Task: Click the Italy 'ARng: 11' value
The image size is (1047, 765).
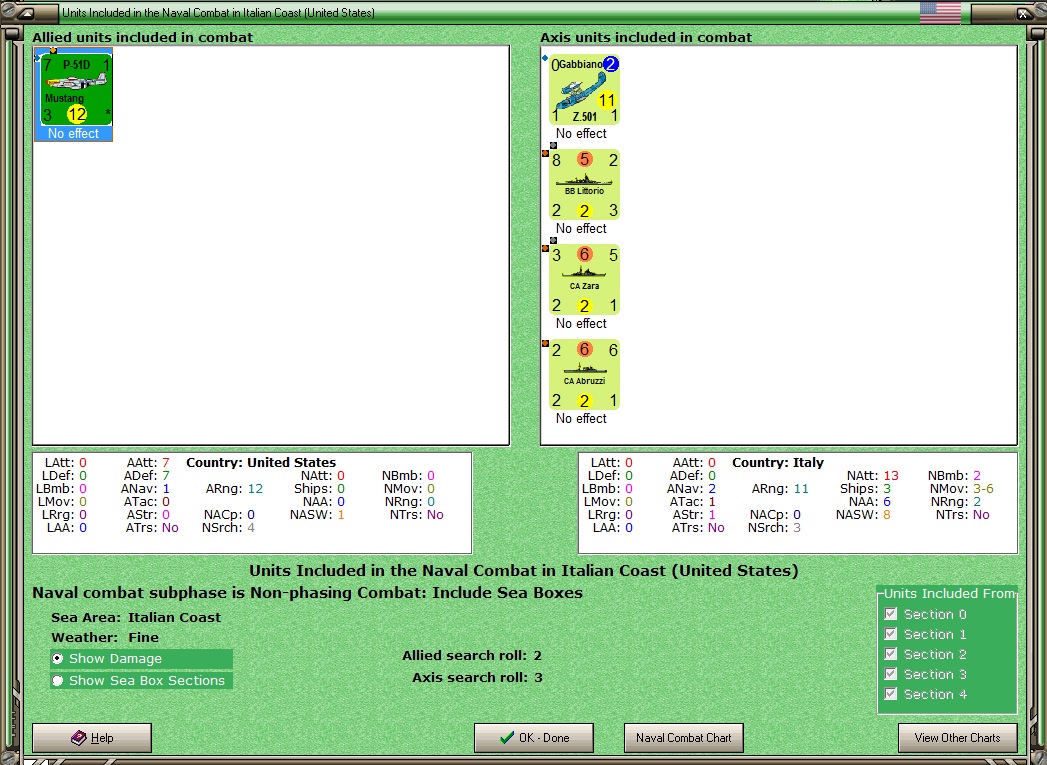Action: tap(801, 489)
